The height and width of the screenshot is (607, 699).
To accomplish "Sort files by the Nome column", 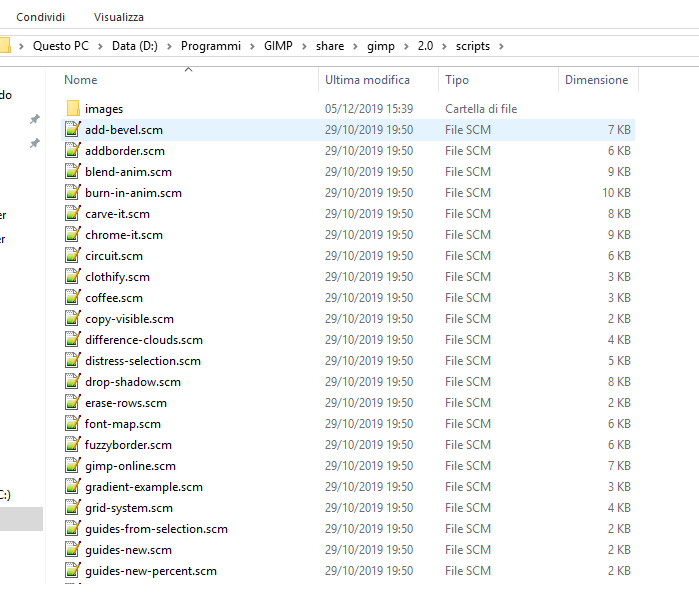I will coord(81,80).
